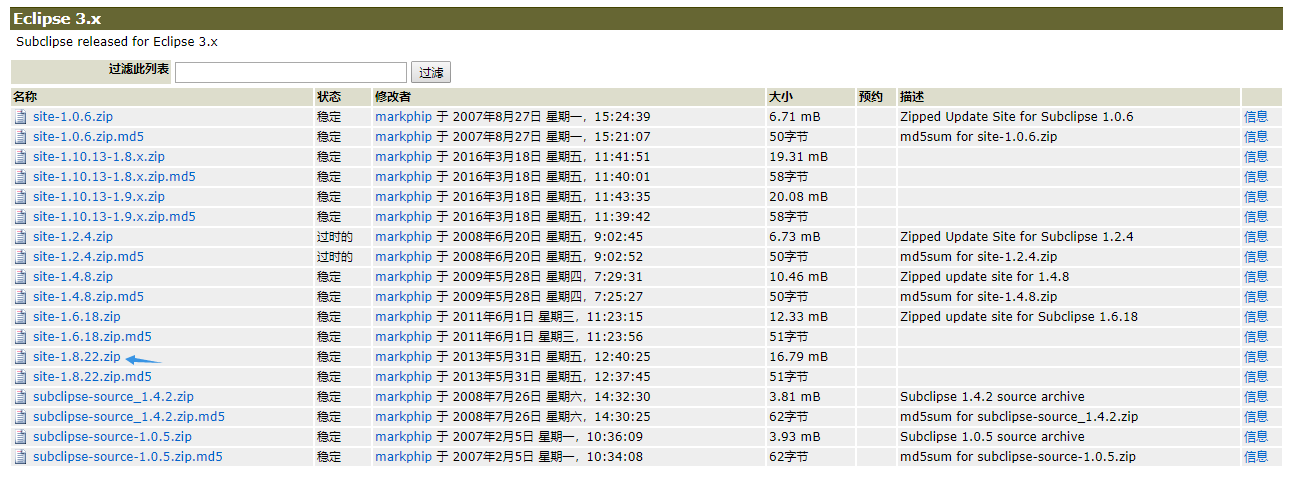This screenshot has height=484, width=1295.
Task: Click the file icon beside subclipse-source-1.0.5.zip.md5
Action: 20,457
